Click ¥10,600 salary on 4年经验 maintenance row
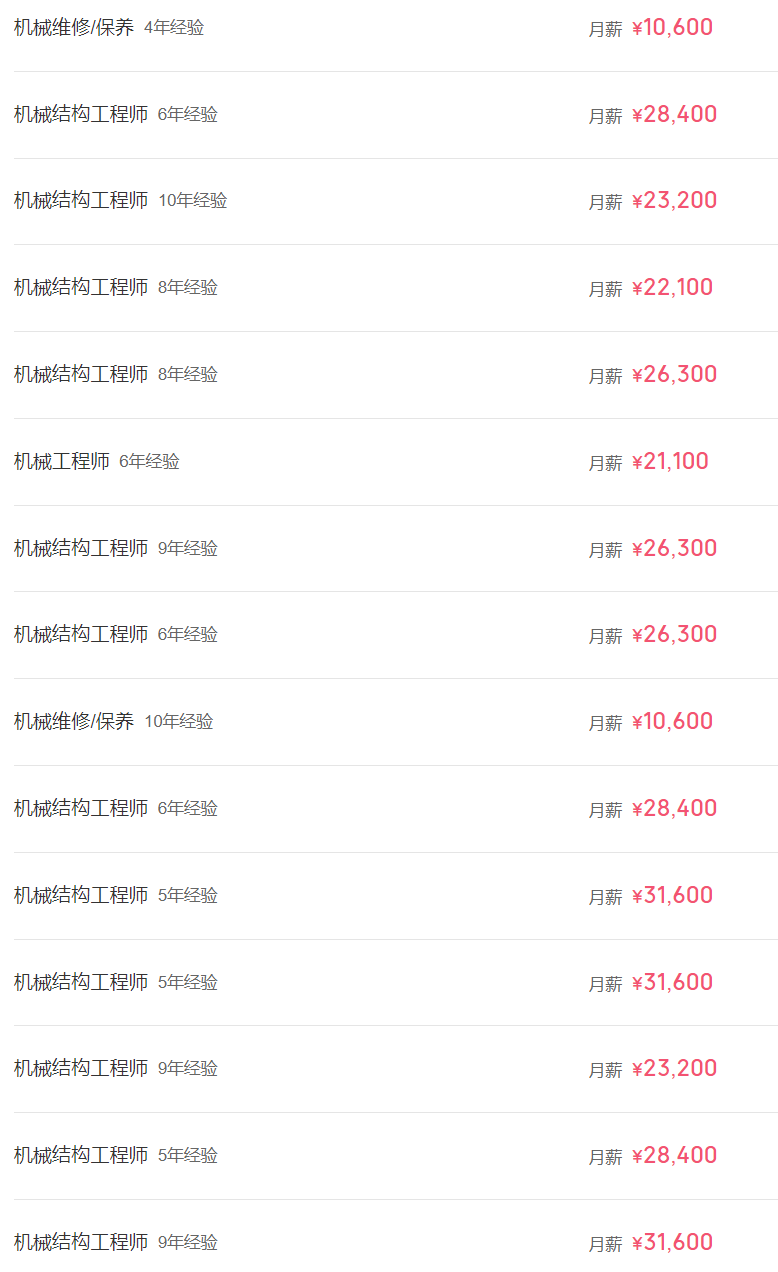The height and width of the screenshot is (1272, 778). pyautogui.click(x=673, y=27)
